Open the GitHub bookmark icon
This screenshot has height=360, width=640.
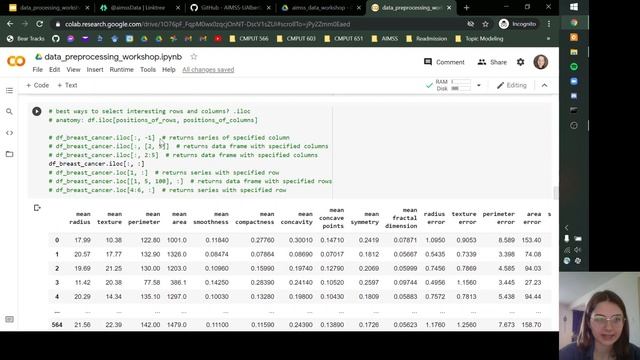tap(56, 39)
